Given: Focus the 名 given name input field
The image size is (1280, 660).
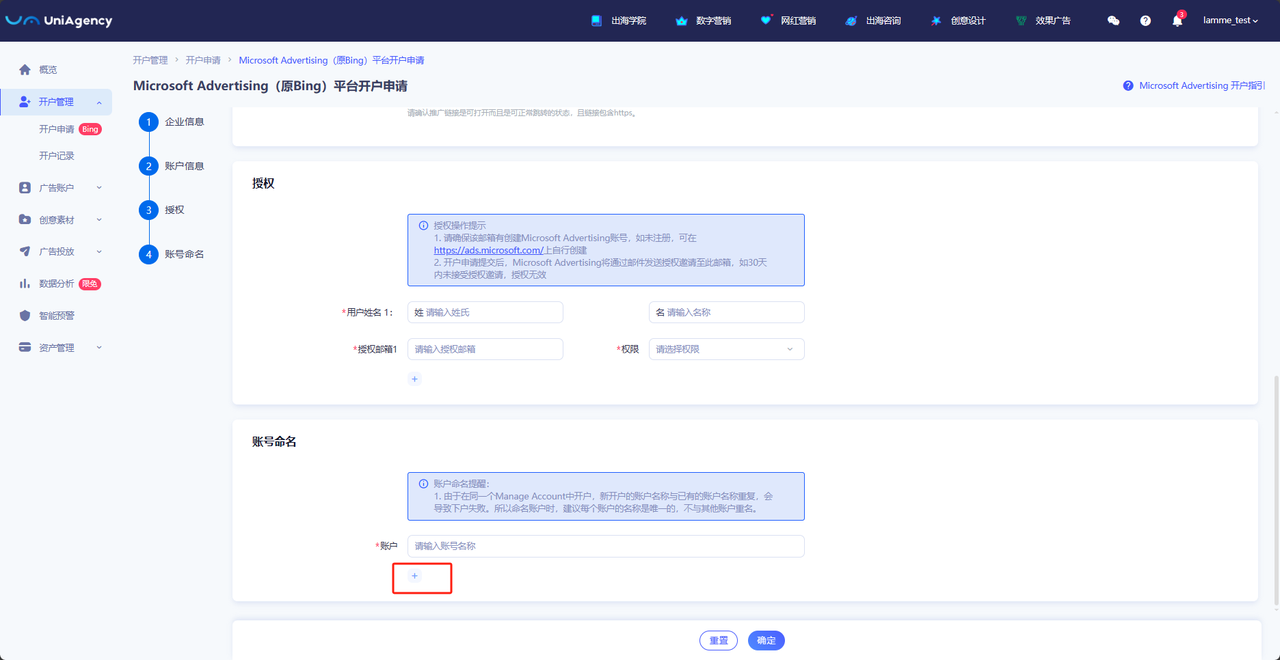Looking at the screenshot, I should [727, 313].
